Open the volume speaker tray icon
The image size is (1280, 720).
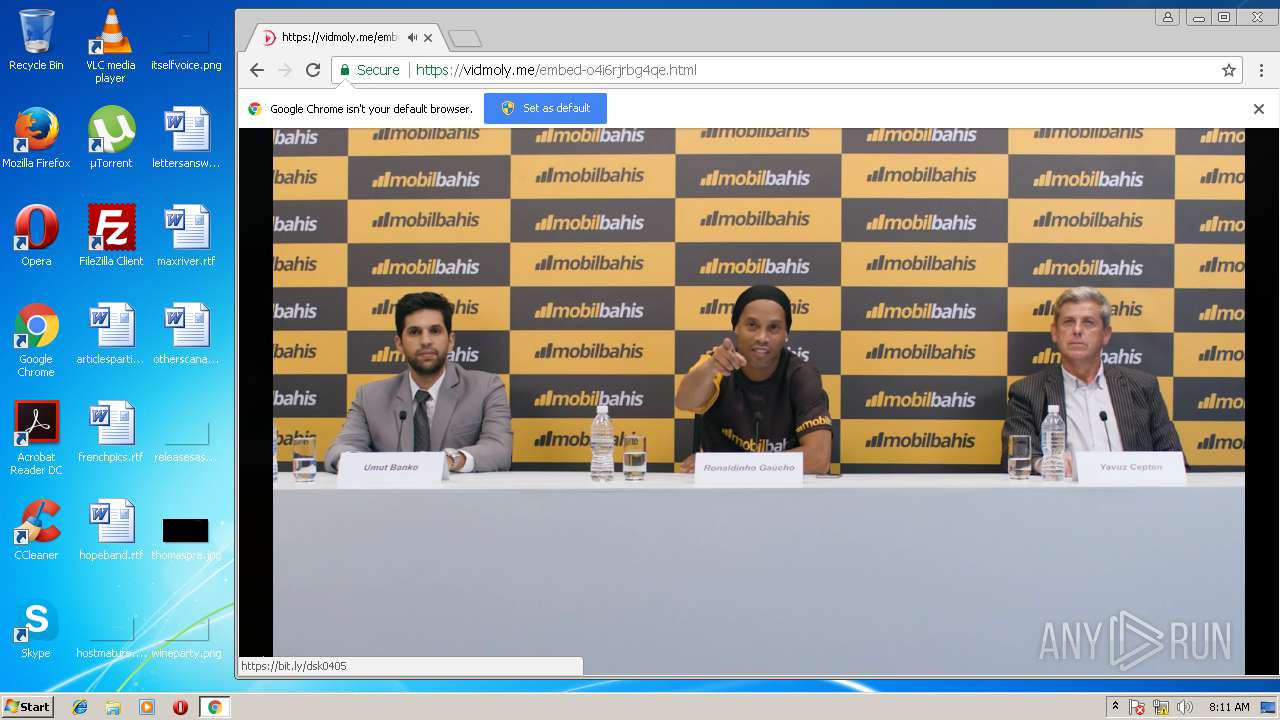tap(1185, 707)
